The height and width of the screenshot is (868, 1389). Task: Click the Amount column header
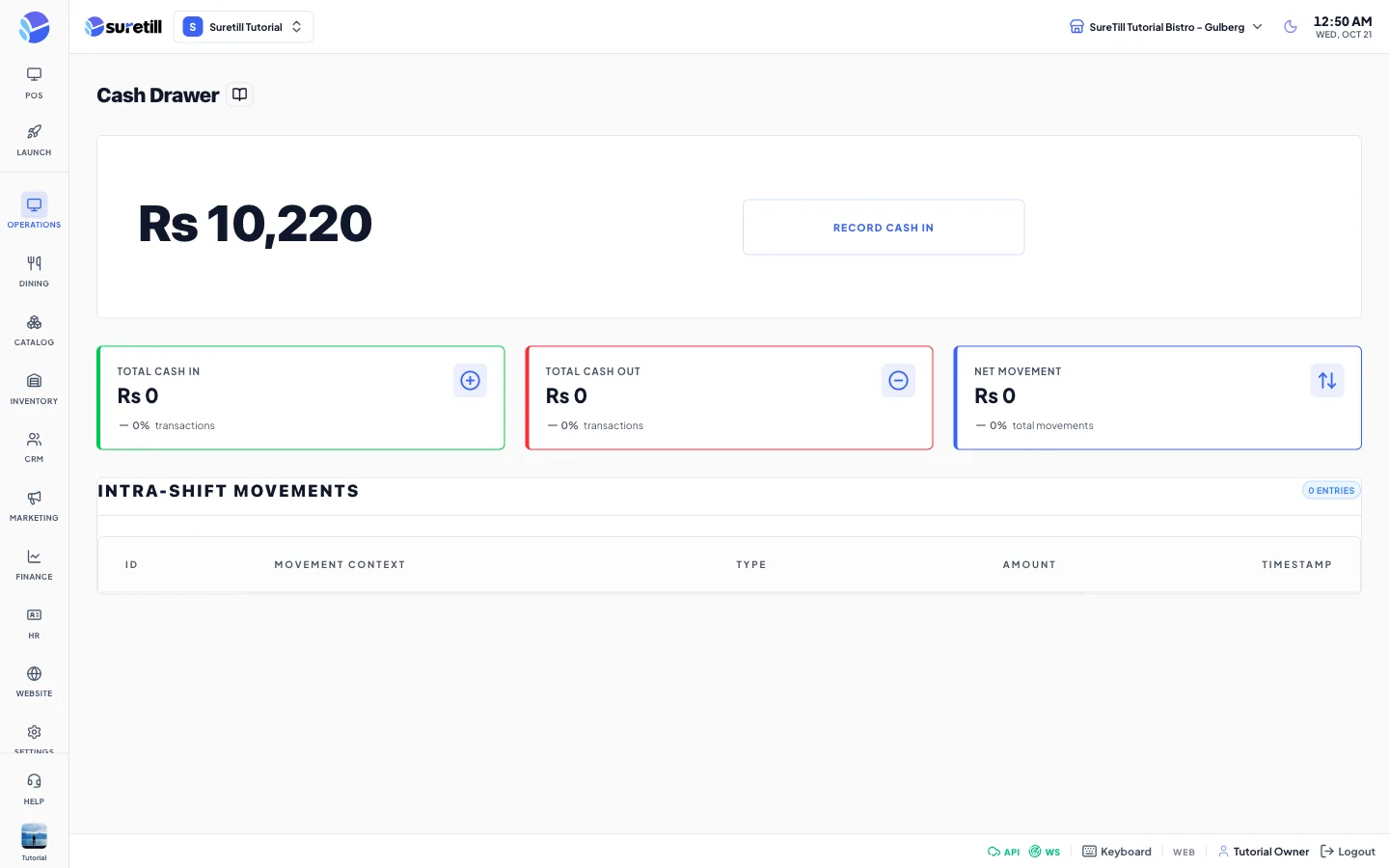click(1029, 565)
